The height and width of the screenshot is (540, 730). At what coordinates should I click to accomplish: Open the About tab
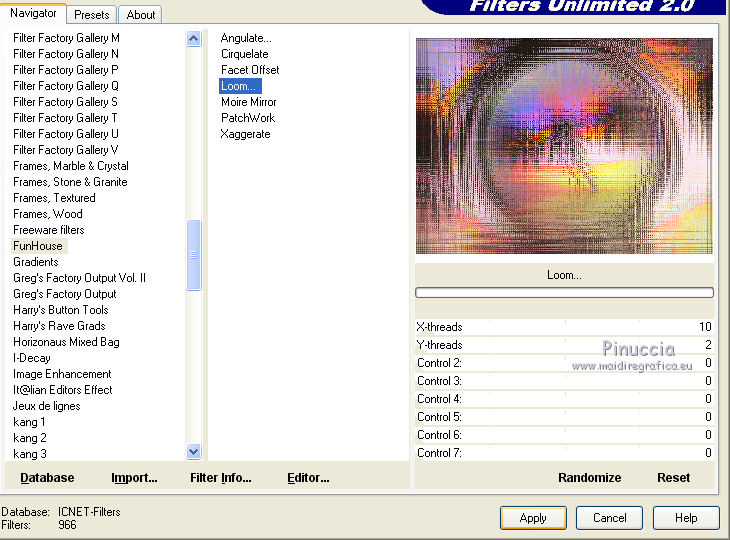click(x=141, y=14)
